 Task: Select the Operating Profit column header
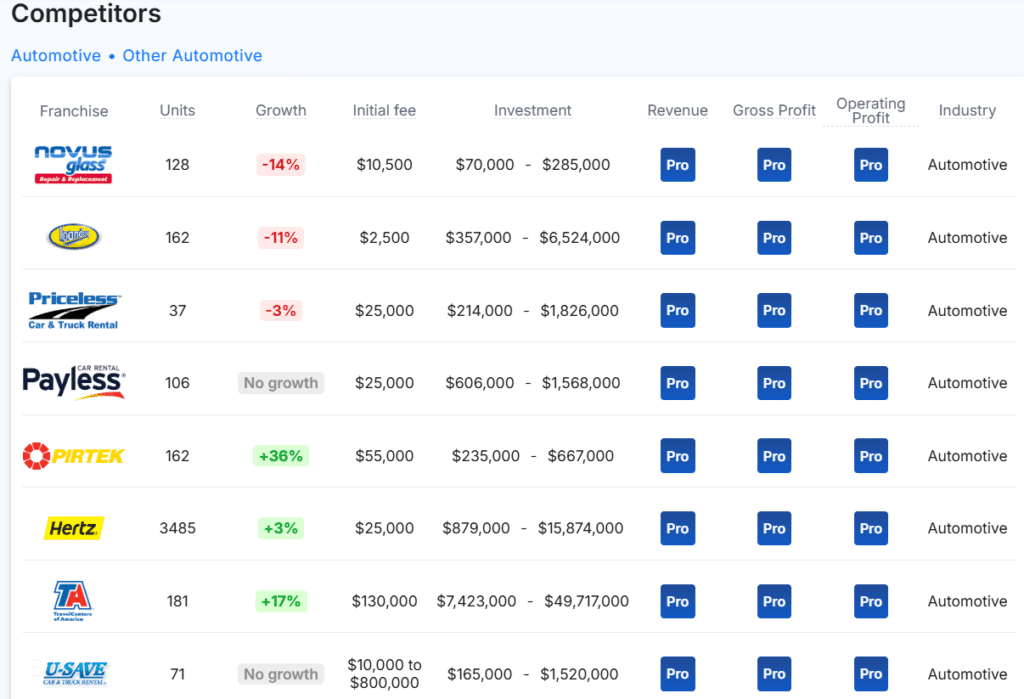click(871, 110)
